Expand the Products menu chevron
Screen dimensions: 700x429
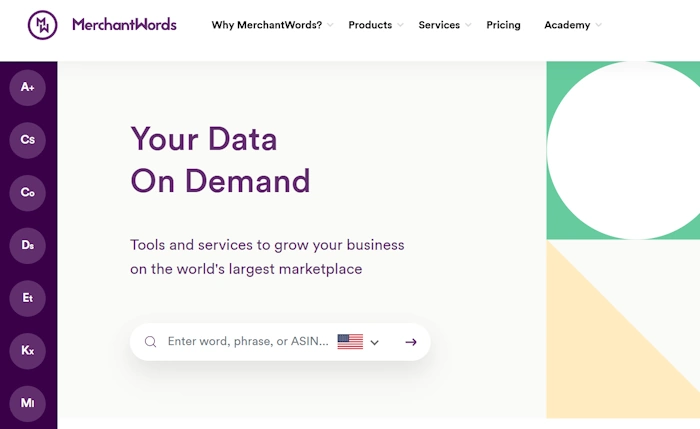tap(400, 25)
